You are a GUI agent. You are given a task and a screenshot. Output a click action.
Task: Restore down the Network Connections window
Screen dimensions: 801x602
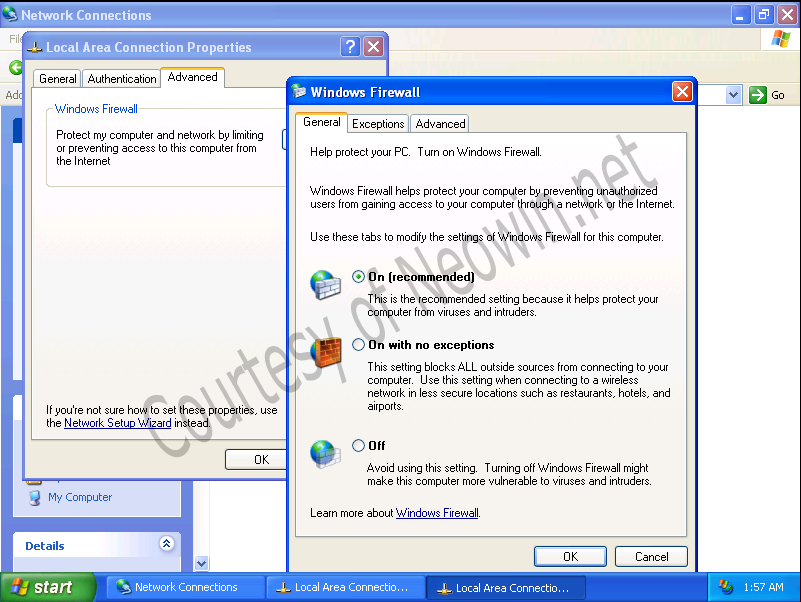pyautogui.click(x=764, y=15)
